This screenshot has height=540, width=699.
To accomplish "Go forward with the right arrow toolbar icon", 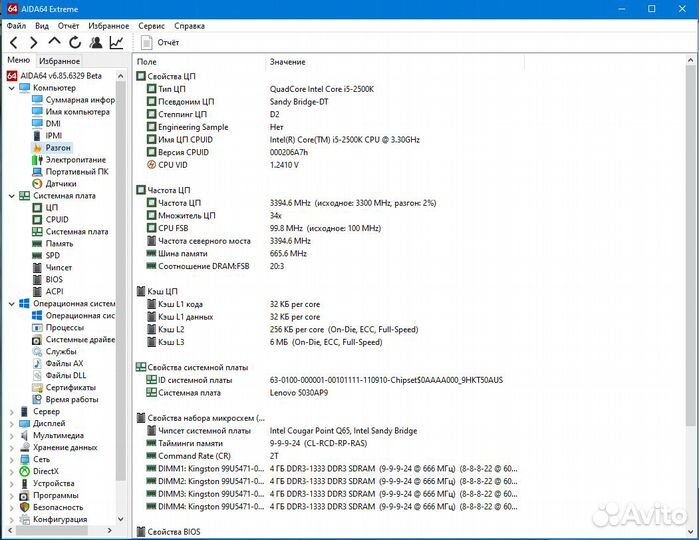I will pyautogui.click(x=33, y=43).
